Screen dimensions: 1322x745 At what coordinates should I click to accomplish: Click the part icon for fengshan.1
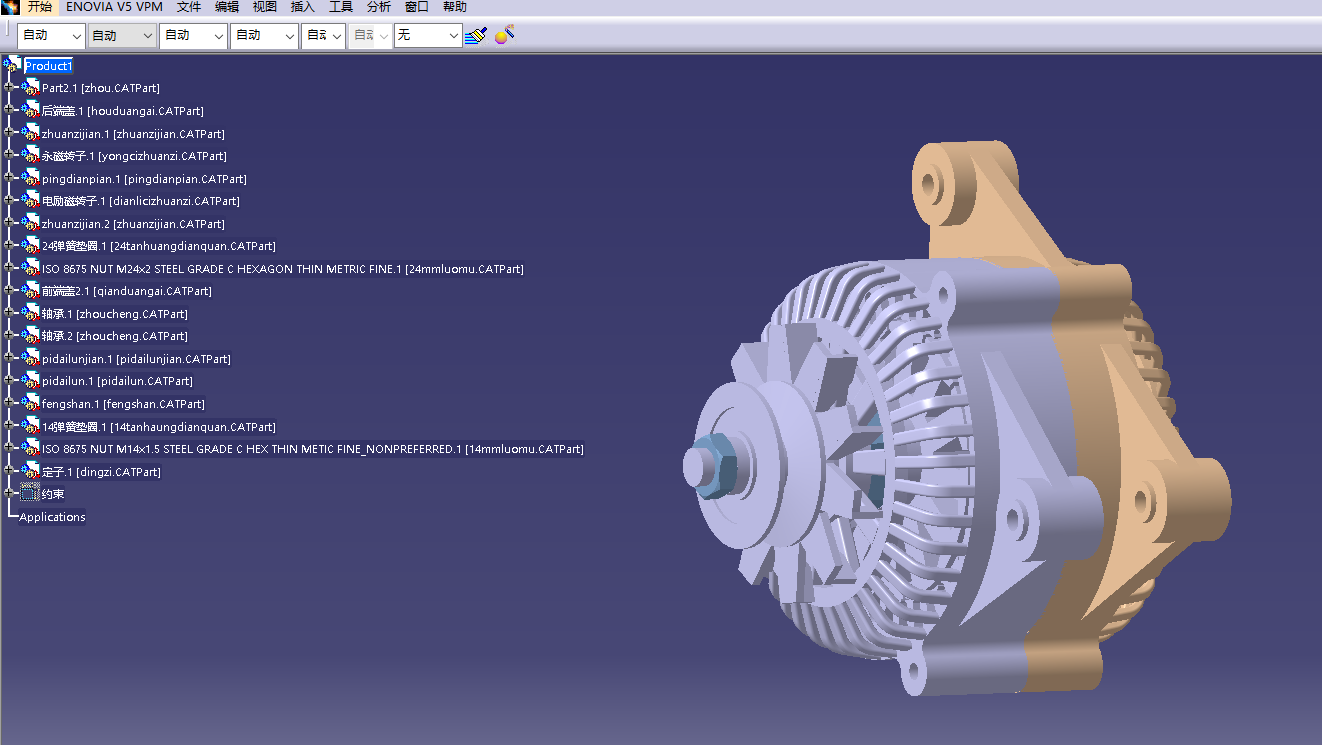tap(31, 403)
